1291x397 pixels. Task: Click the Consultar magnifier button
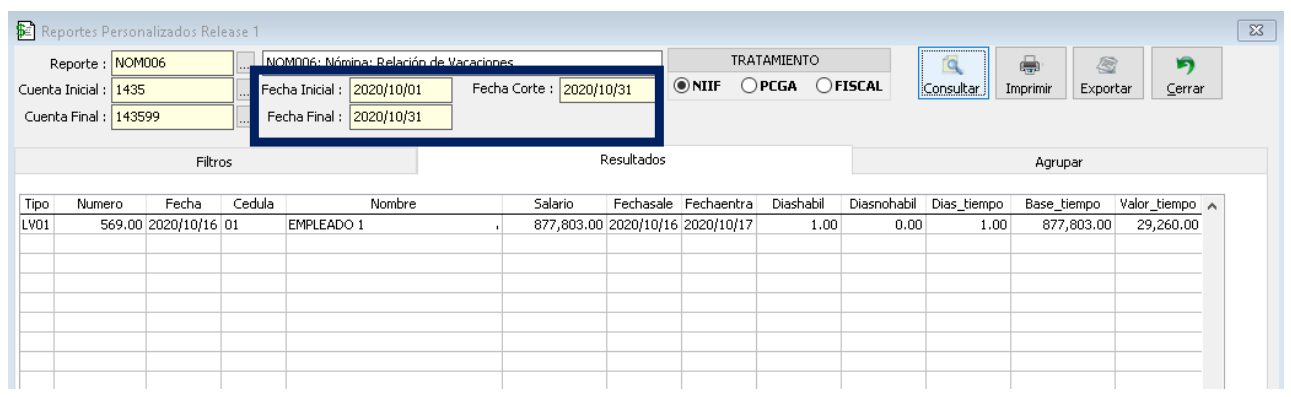(954, 74)
